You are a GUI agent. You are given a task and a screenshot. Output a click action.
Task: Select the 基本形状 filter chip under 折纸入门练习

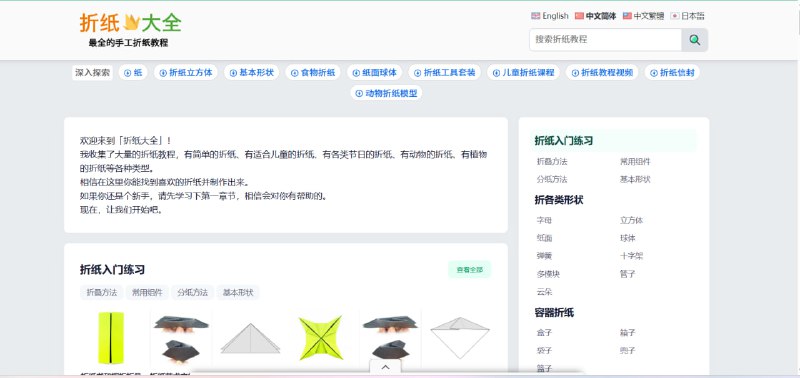[x=238, y=293]
